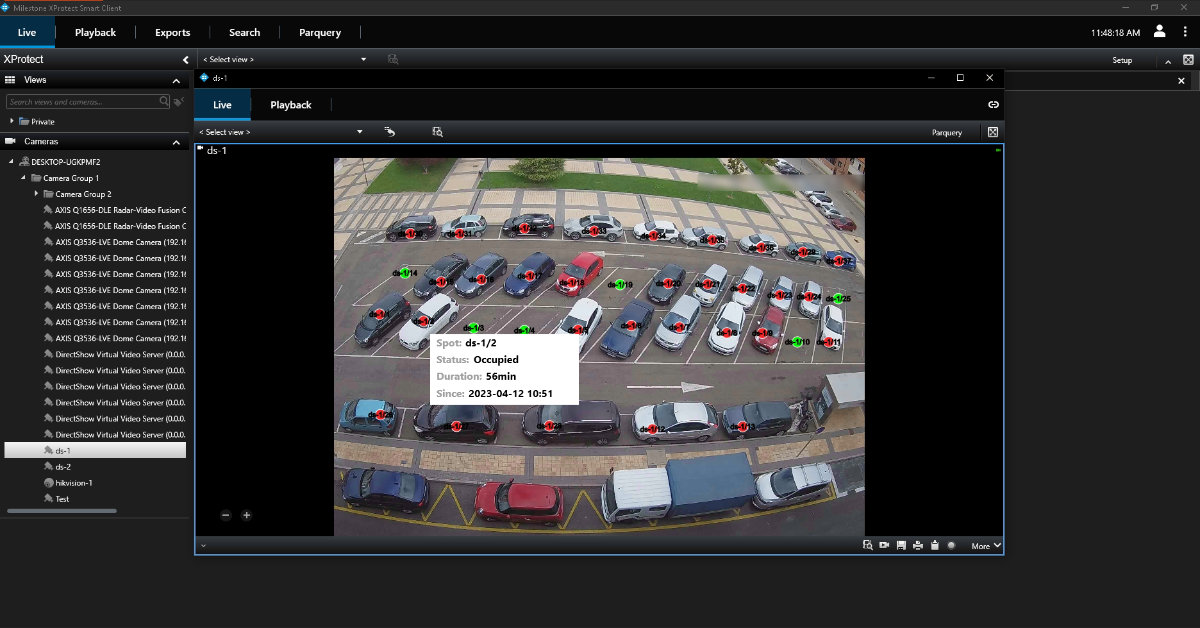The image size is (1200, 628).
Task: Click the Setup button
Action: pyautogui.click(x=1122, y=60)
